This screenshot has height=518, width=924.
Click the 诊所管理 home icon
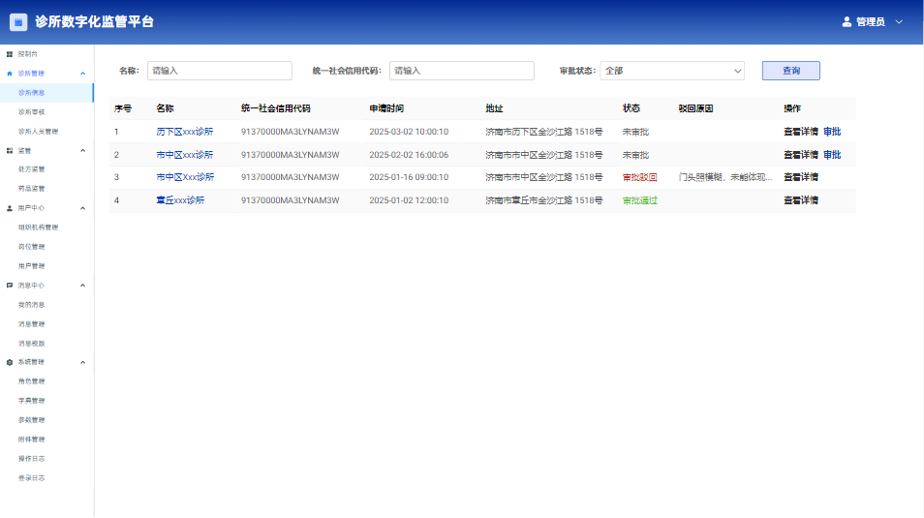pyautogui.click(x=10, y=73)
